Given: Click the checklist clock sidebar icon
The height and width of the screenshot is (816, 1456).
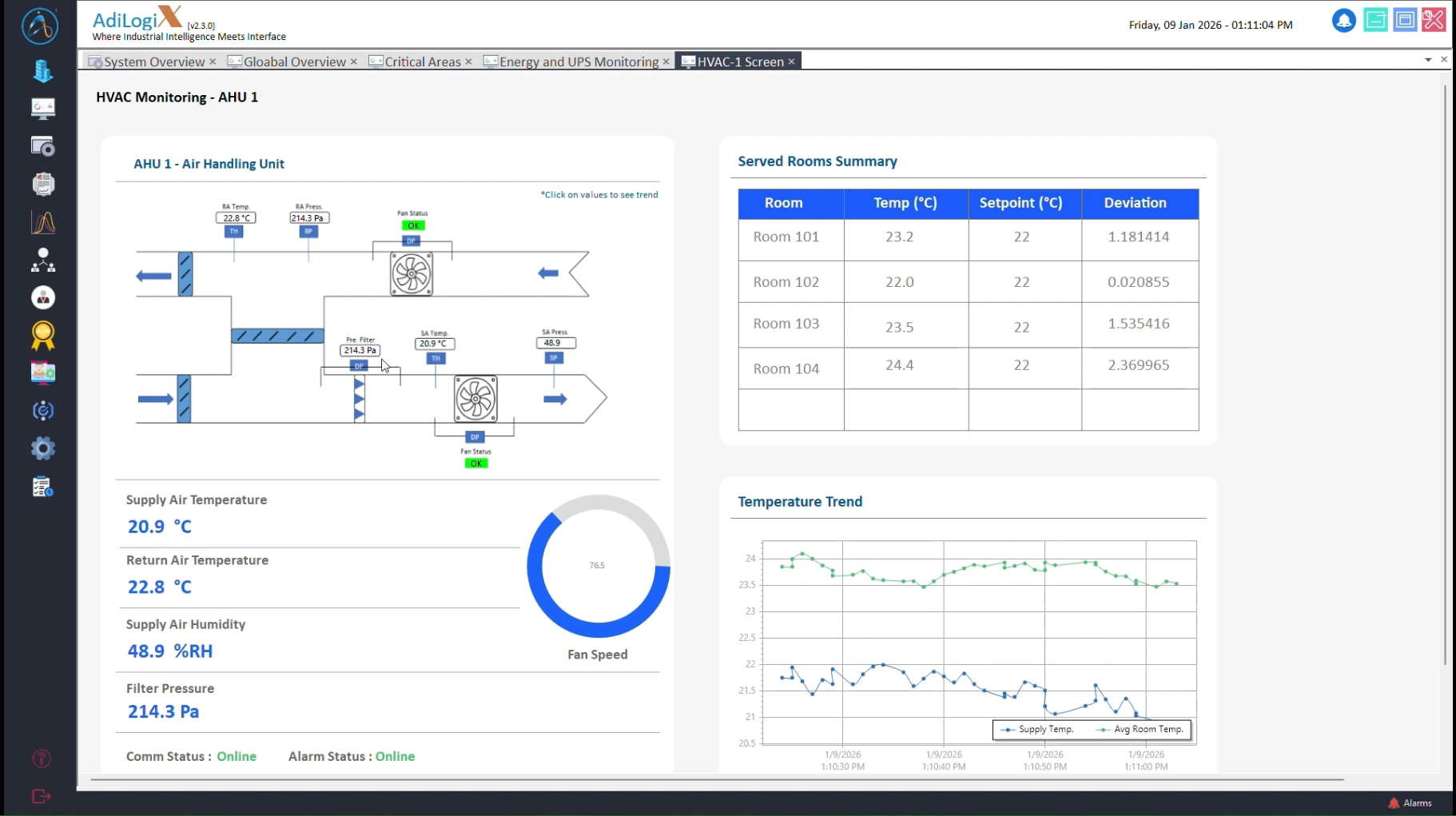Looking at the screenshot, I should [42, 487].
